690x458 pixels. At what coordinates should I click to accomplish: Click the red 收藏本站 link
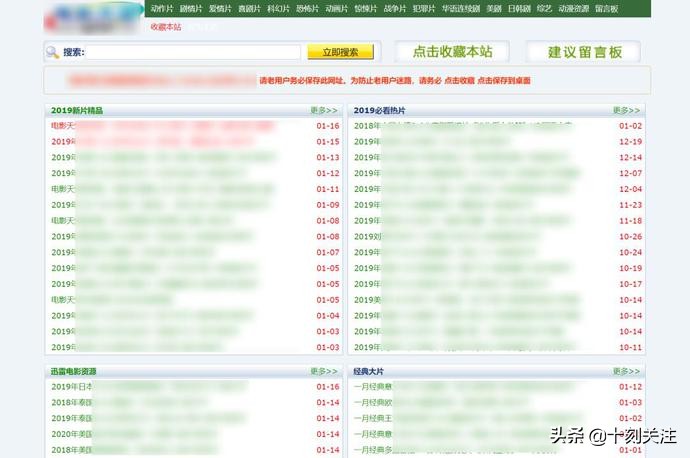click(x=165, y=27)
